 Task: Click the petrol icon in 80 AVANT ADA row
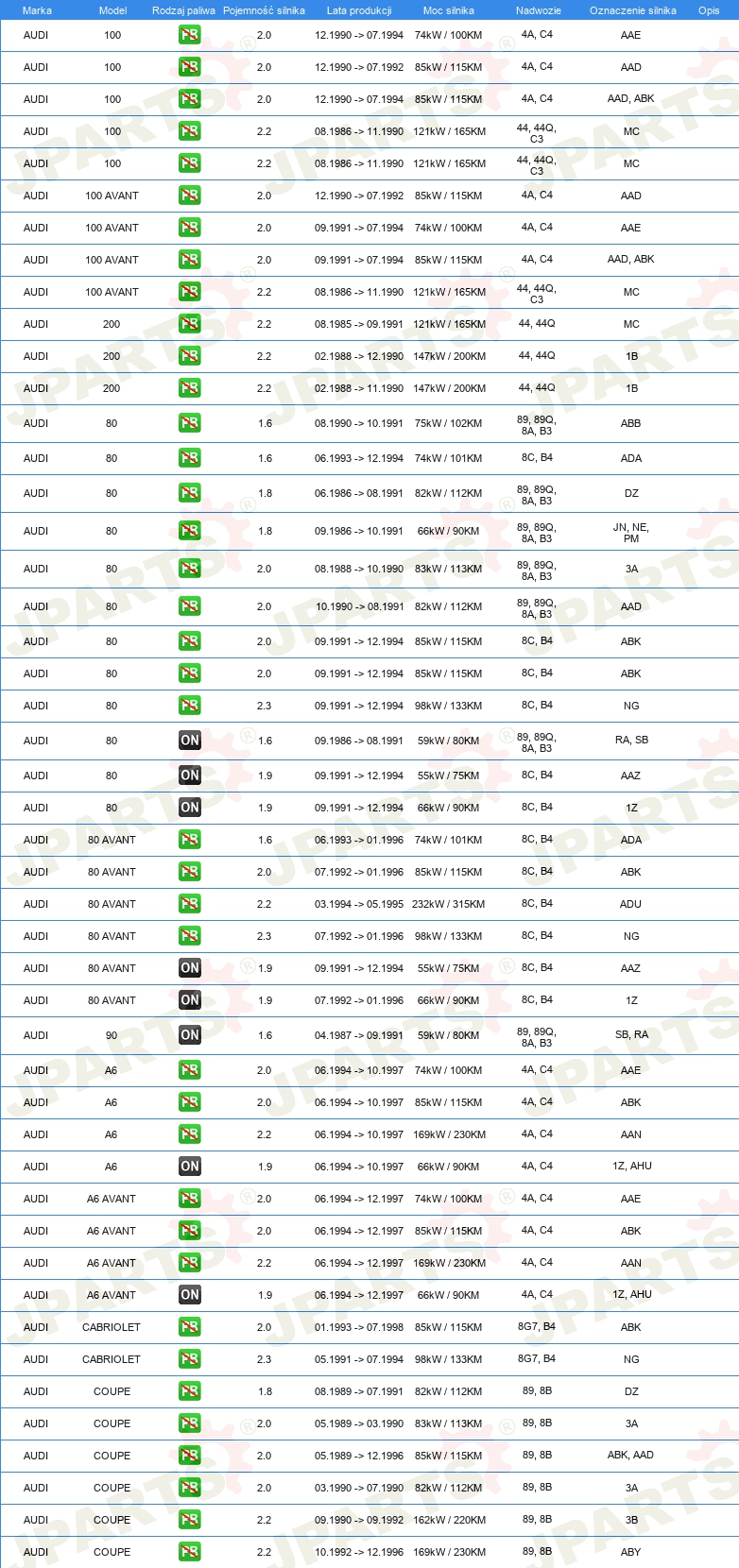190,840
